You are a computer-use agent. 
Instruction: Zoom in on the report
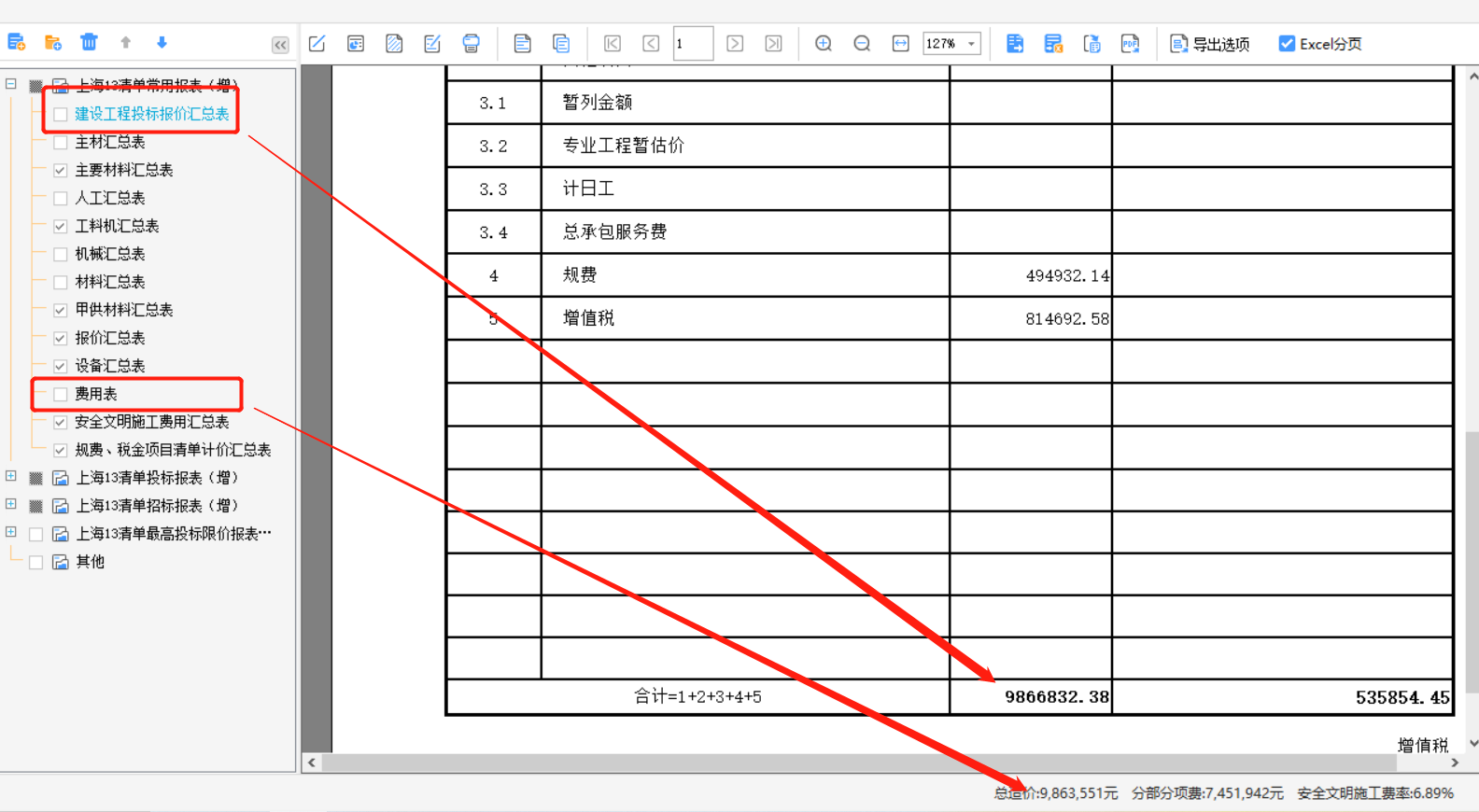[824, 43]
